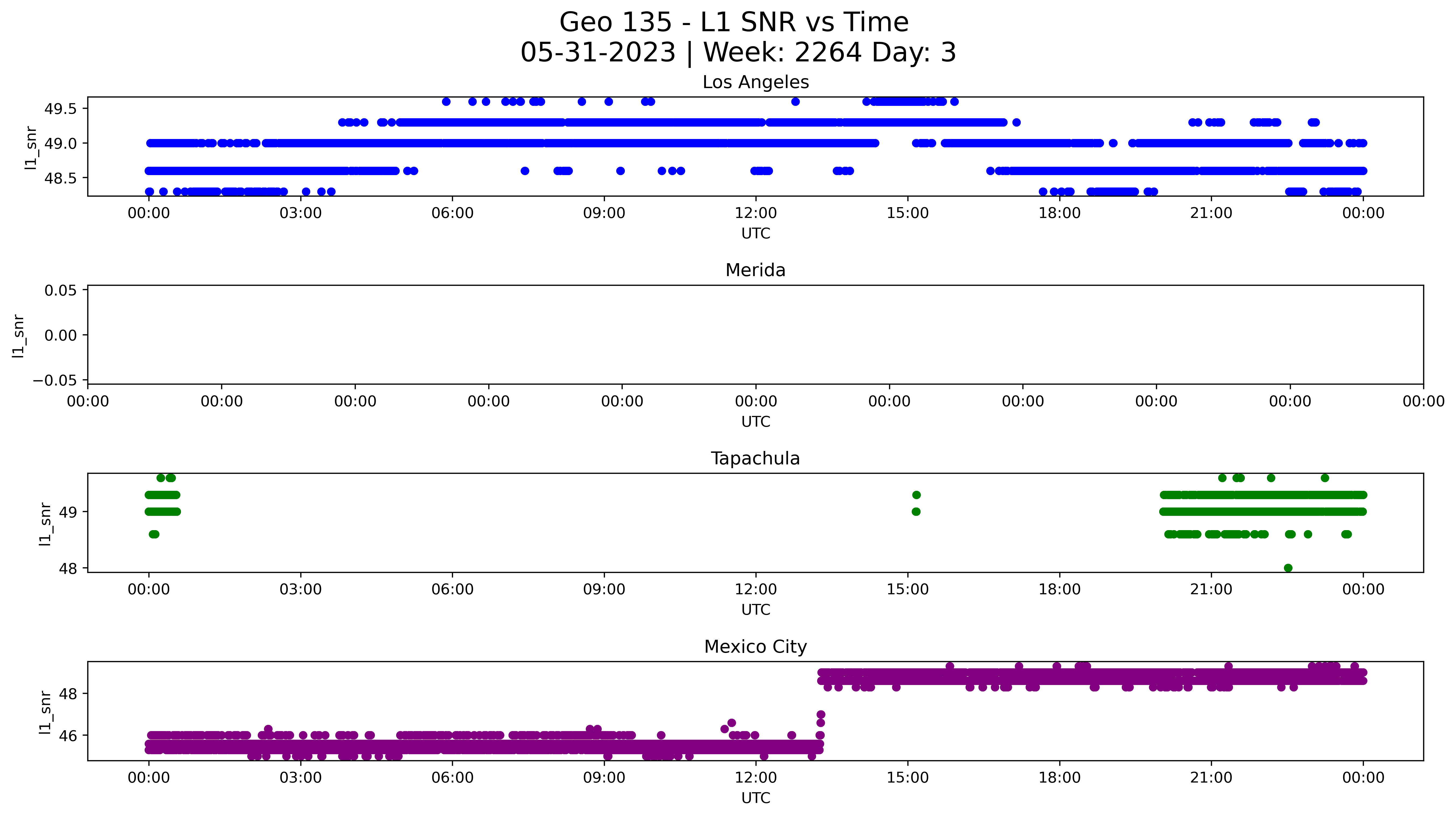This screenshot has height=817, width=1456.
Task: Select the "Mexico City" subplot title
Action: 756,647
